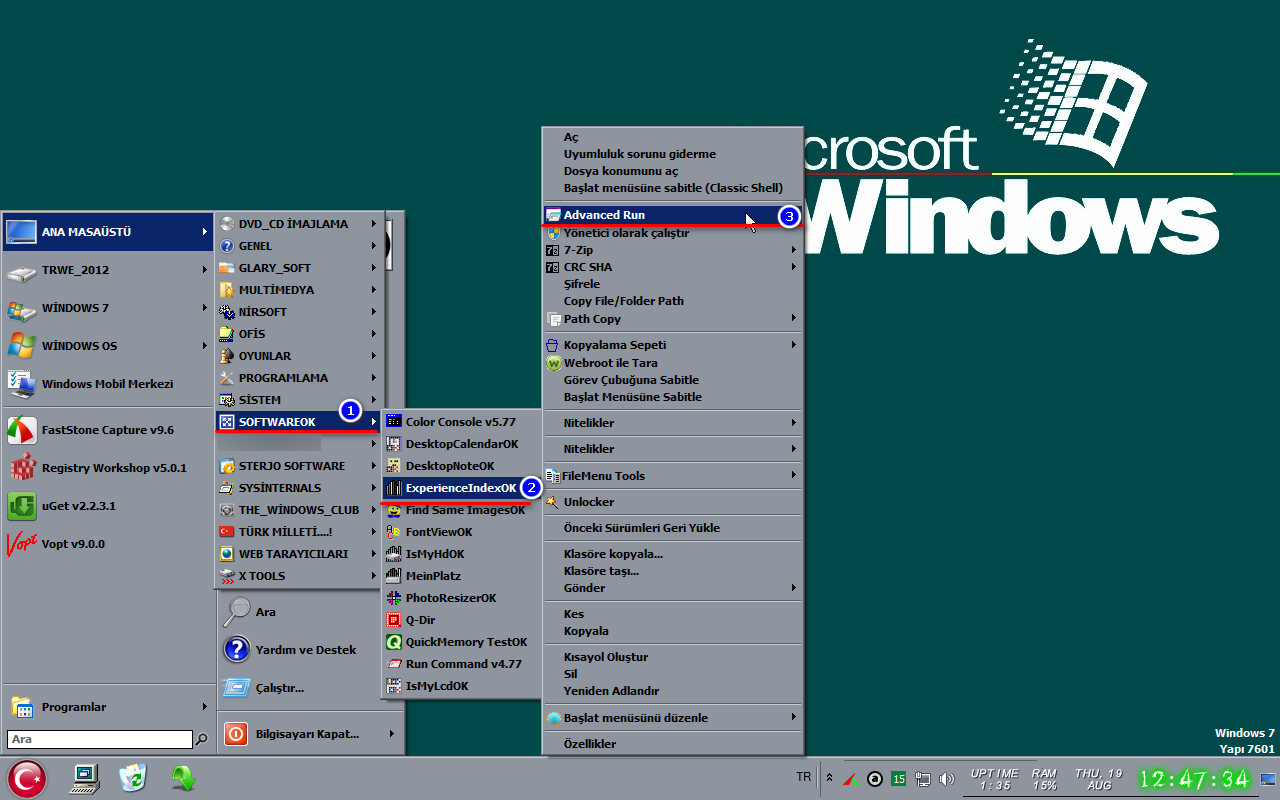This screenshot has height=800, width=1280.
Task: Click the Ara search input field
Action: click(99, 739)
